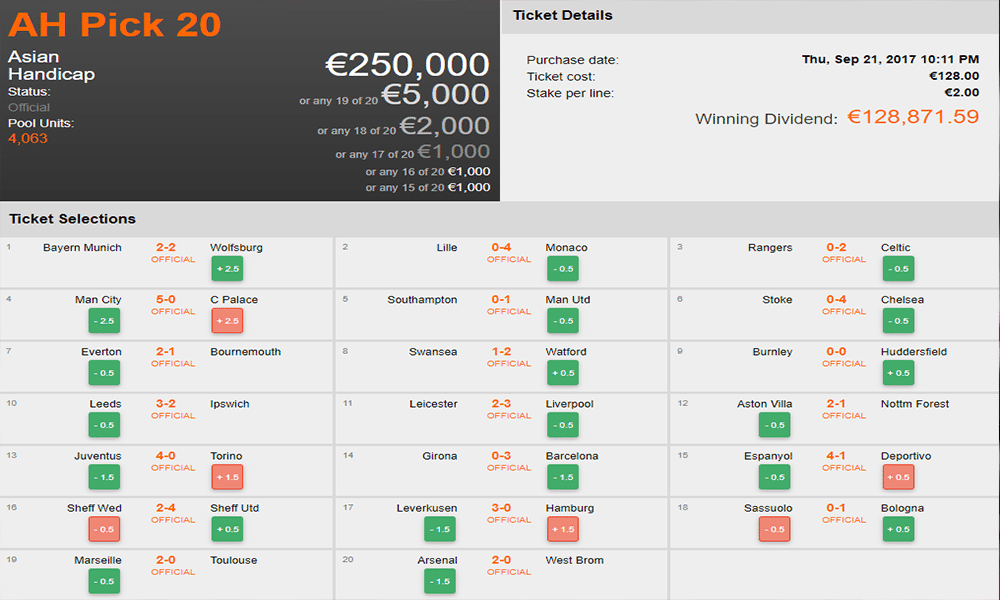Image resolution: width=1000 pixels, height=600 pixels.
Task: Click the Ticket Selections section header
Action: click(72, 219)
